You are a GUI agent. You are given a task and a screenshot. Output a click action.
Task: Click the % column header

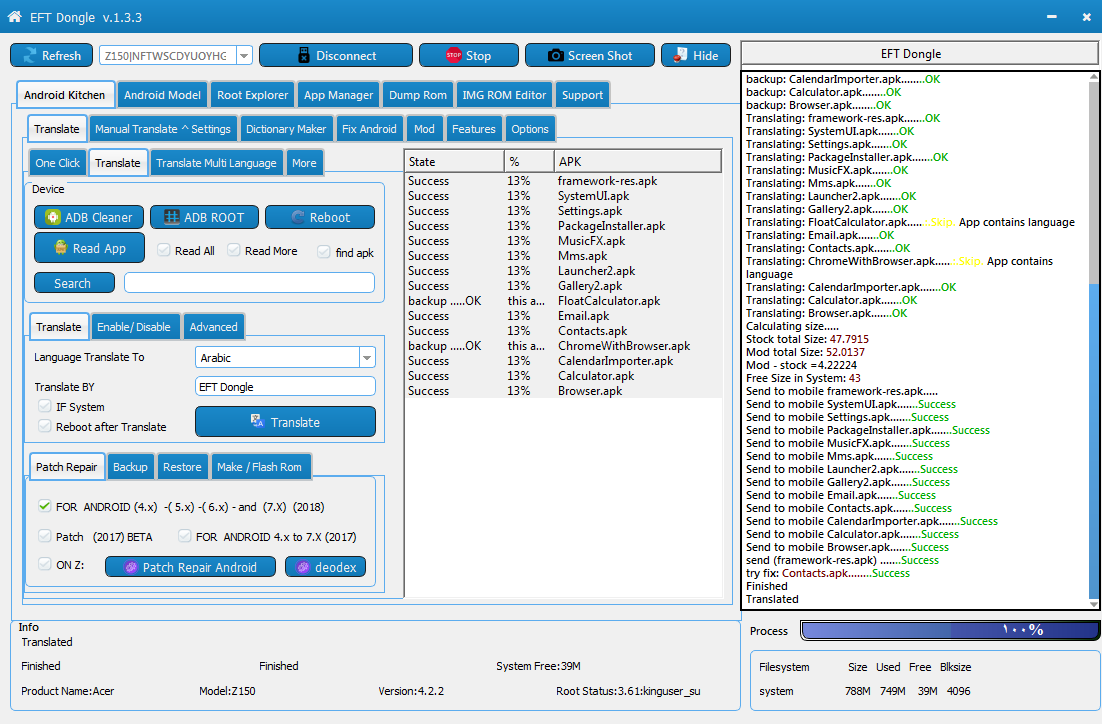(x=529, y=161)
